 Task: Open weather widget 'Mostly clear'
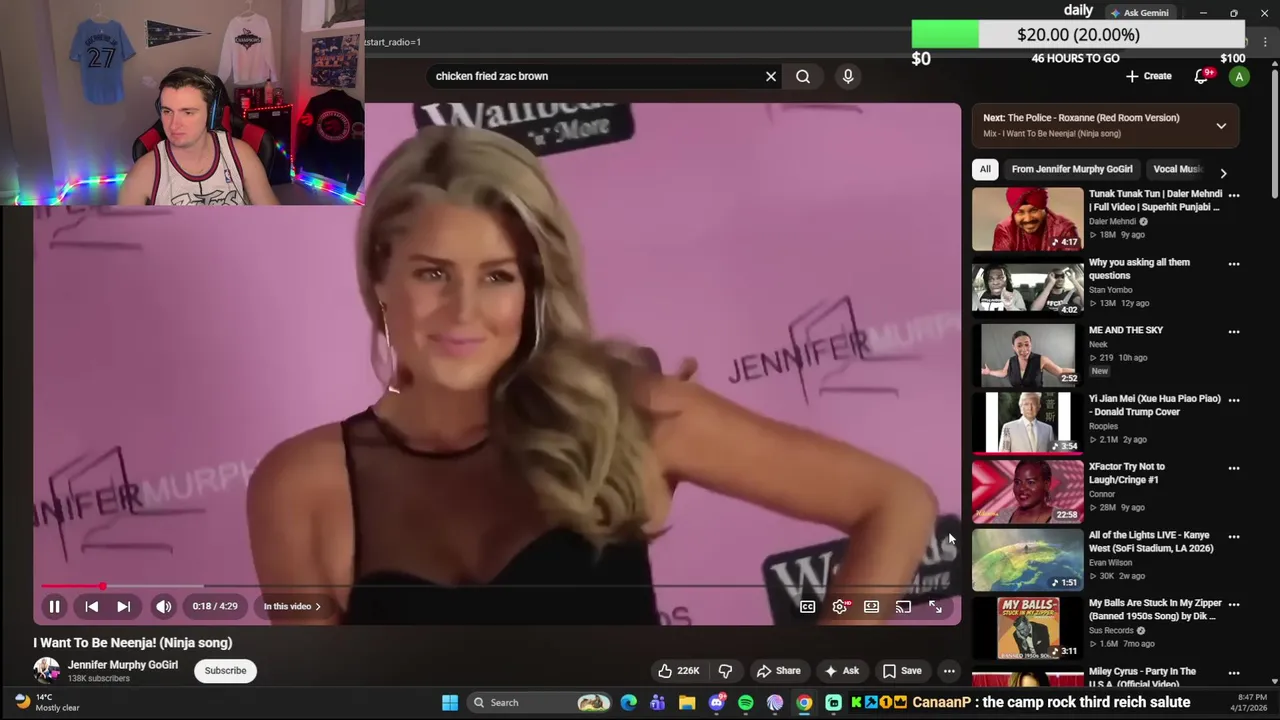tap(45, 702)
